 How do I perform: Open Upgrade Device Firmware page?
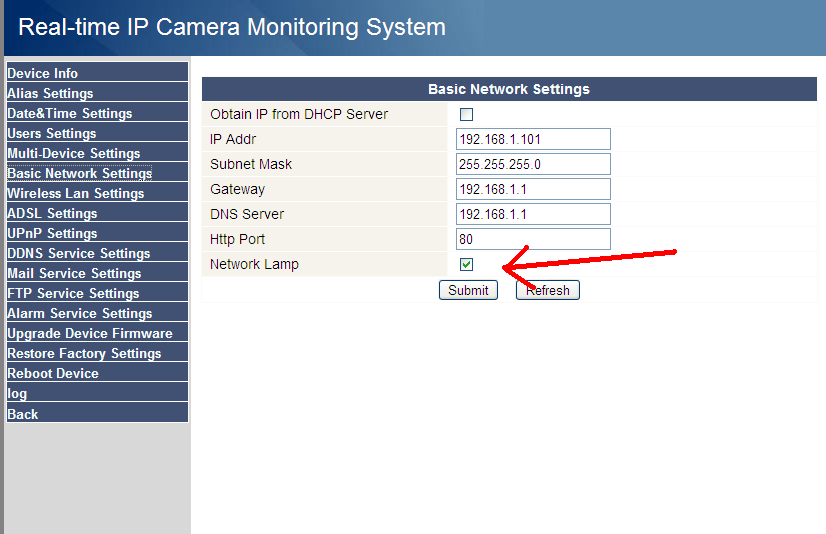click(x=90, y=333)
